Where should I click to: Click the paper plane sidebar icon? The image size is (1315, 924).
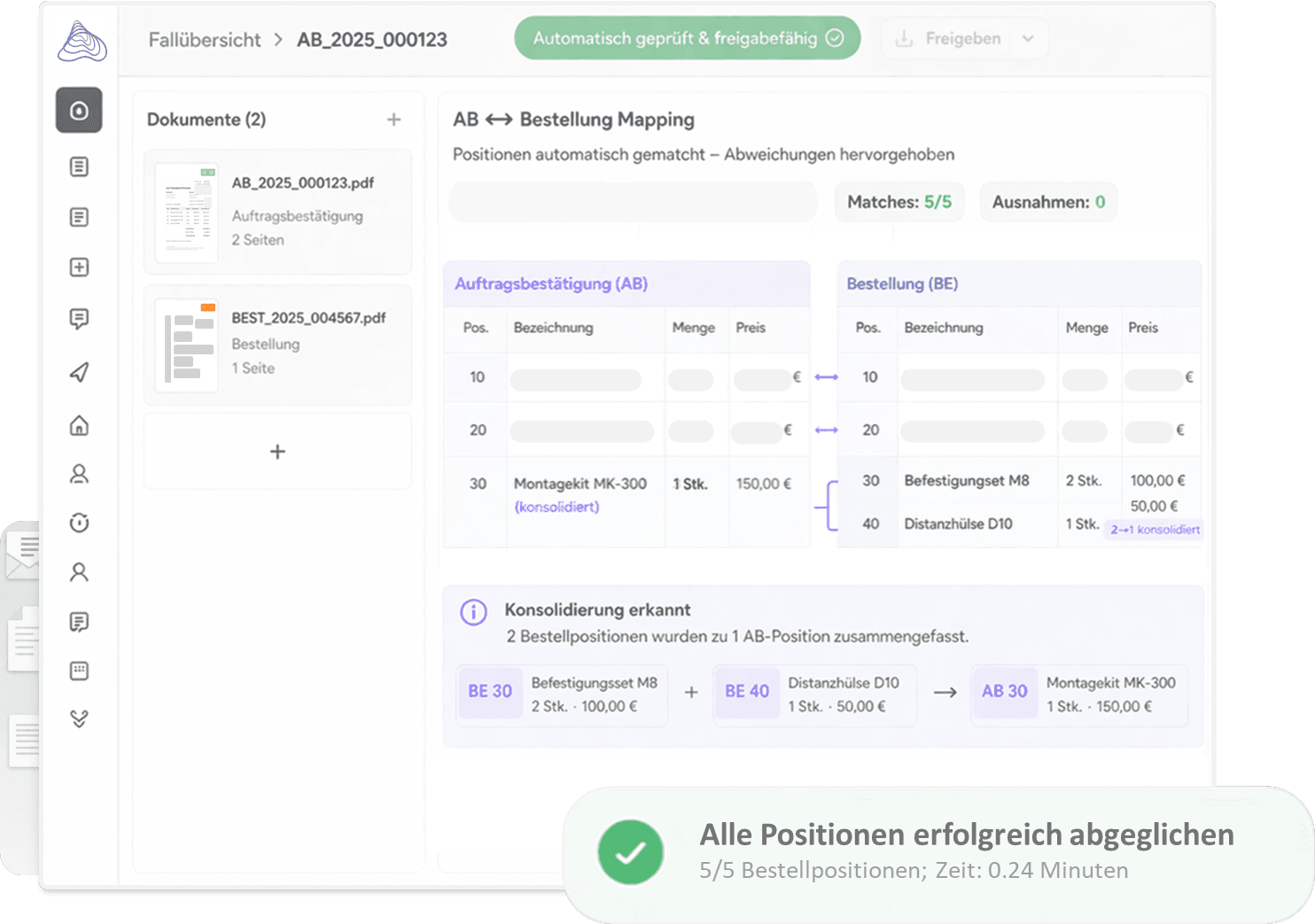(x=79, y=372)
